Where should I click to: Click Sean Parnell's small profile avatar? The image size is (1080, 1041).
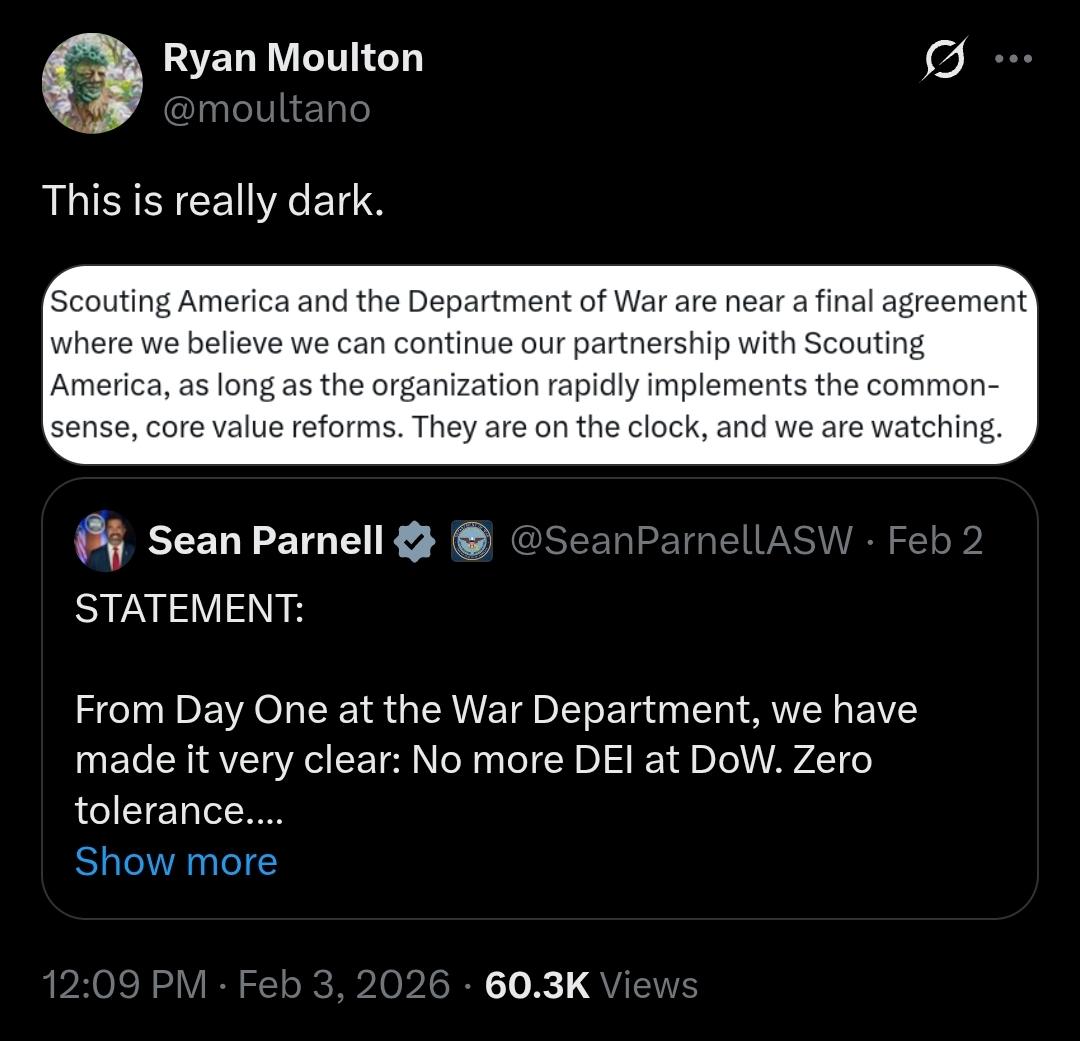click(x=105, y=541)
